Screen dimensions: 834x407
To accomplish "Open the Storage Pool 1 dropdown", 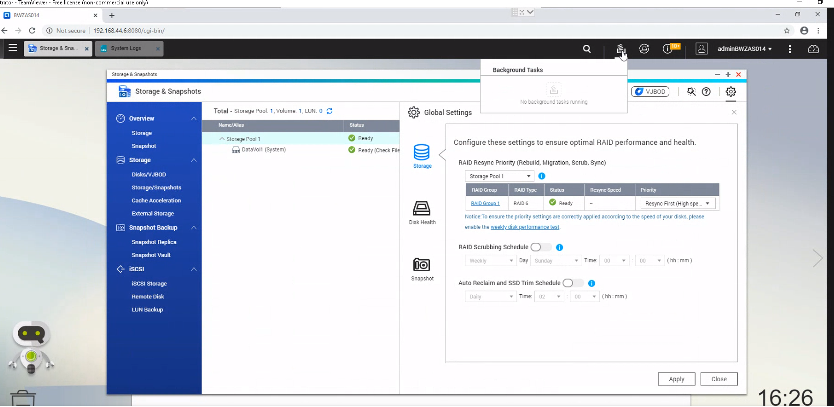I will click(499, 176).
